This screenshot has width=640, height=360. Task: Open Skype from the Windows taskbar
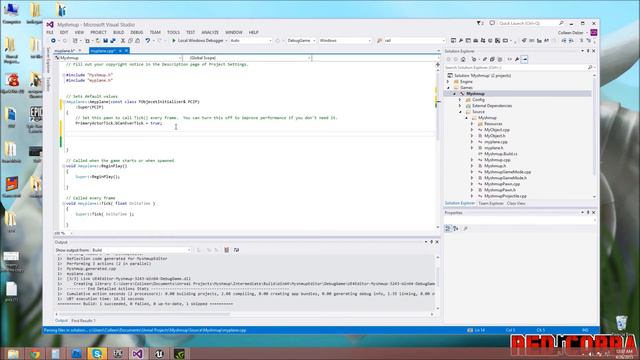click(x=97, y=353)
